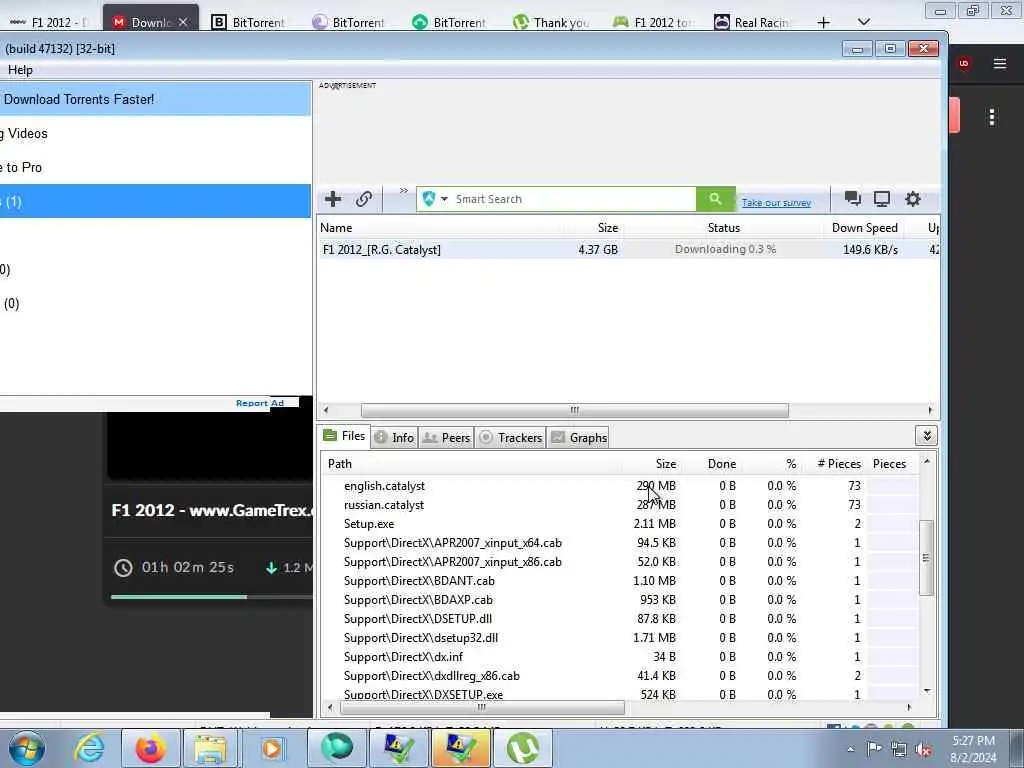Open the clock showing 5:27 PM

click(973, 749)
